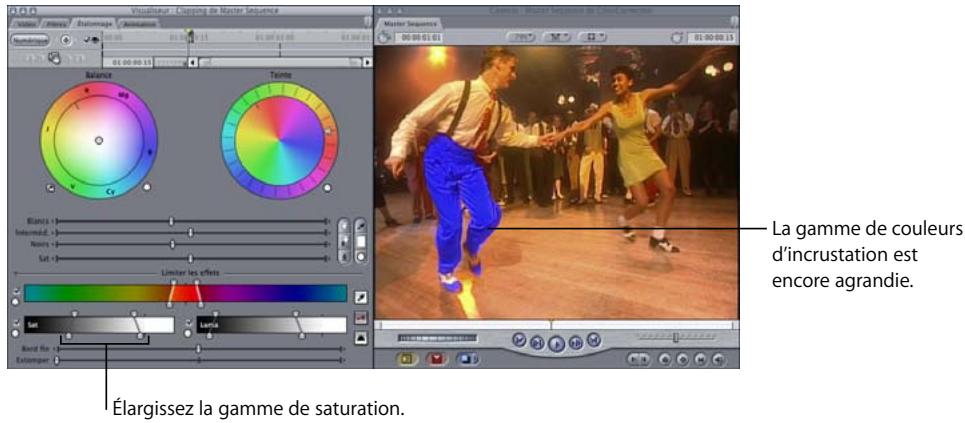Collapse the Limiter les effets disclosure triangle

tap(15, 273)
